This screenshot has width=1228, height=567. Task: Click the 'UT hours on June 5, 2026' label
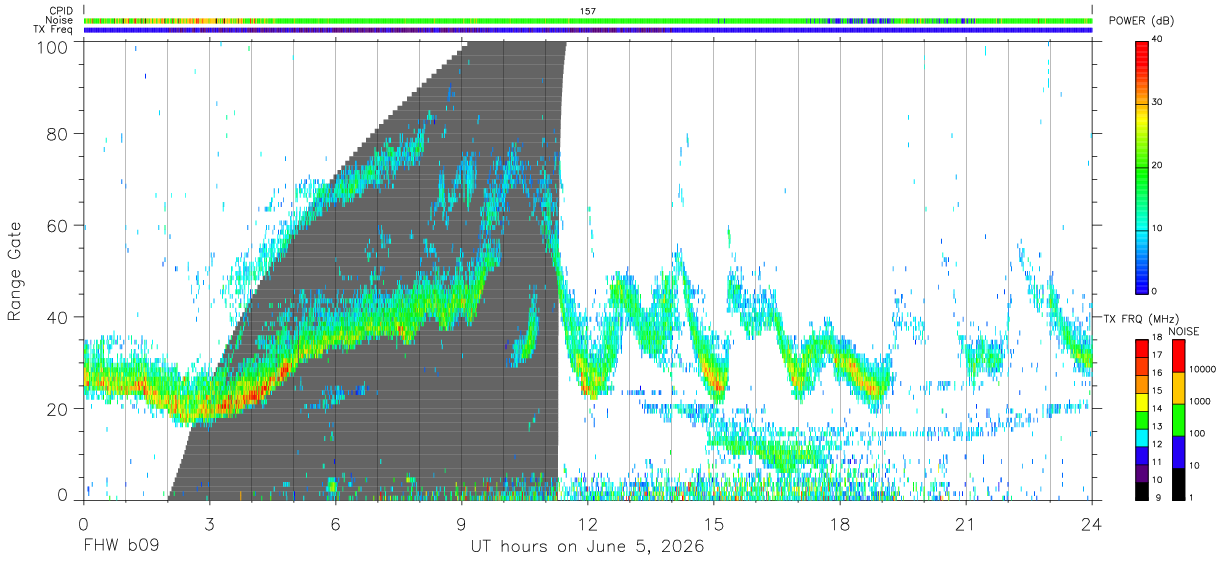pyautogui.click(x=588, y=547)
